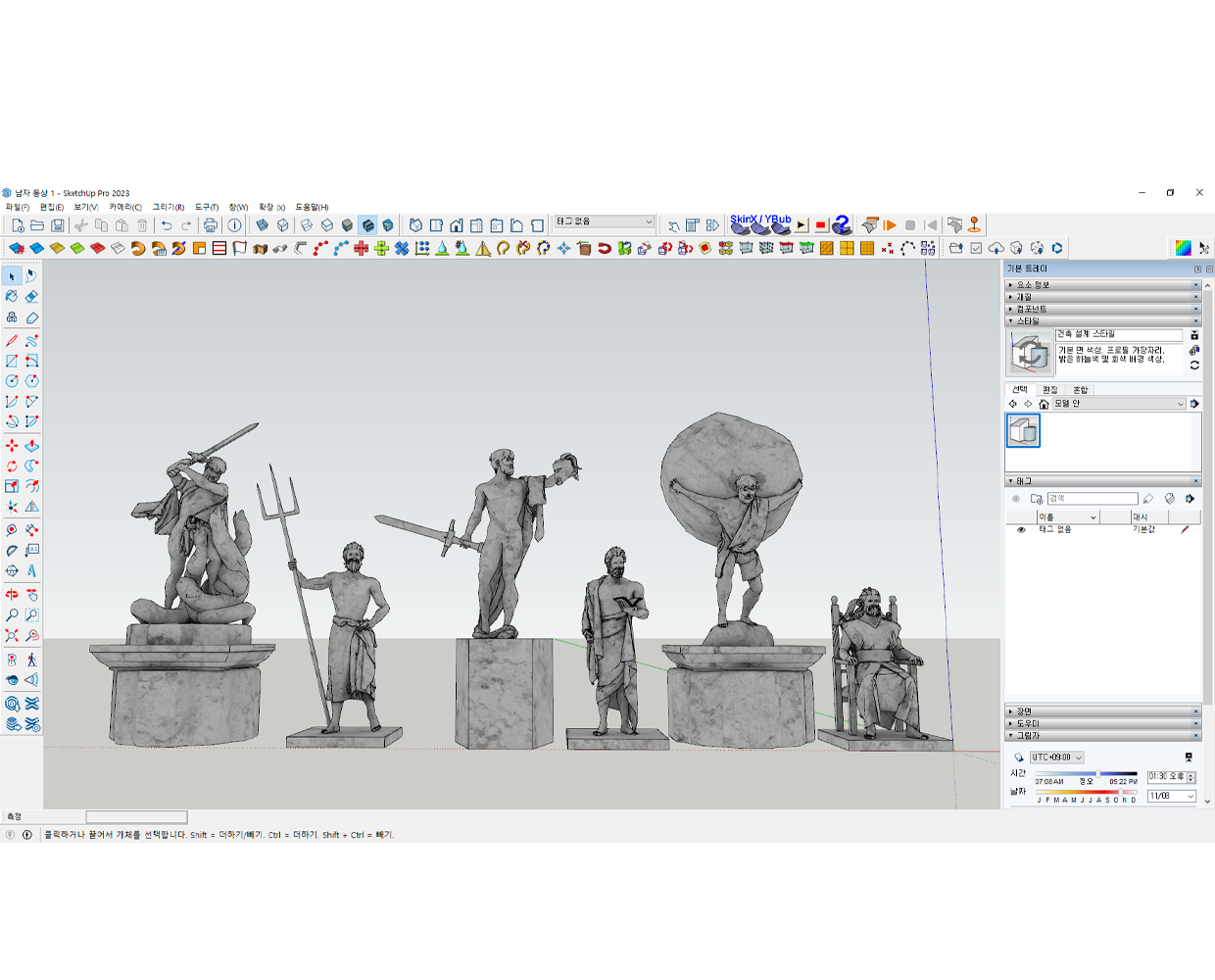Select the Zoom magnifier tool
The image size is (1215, 980).
pyautogui.click(x=12, y=614)
